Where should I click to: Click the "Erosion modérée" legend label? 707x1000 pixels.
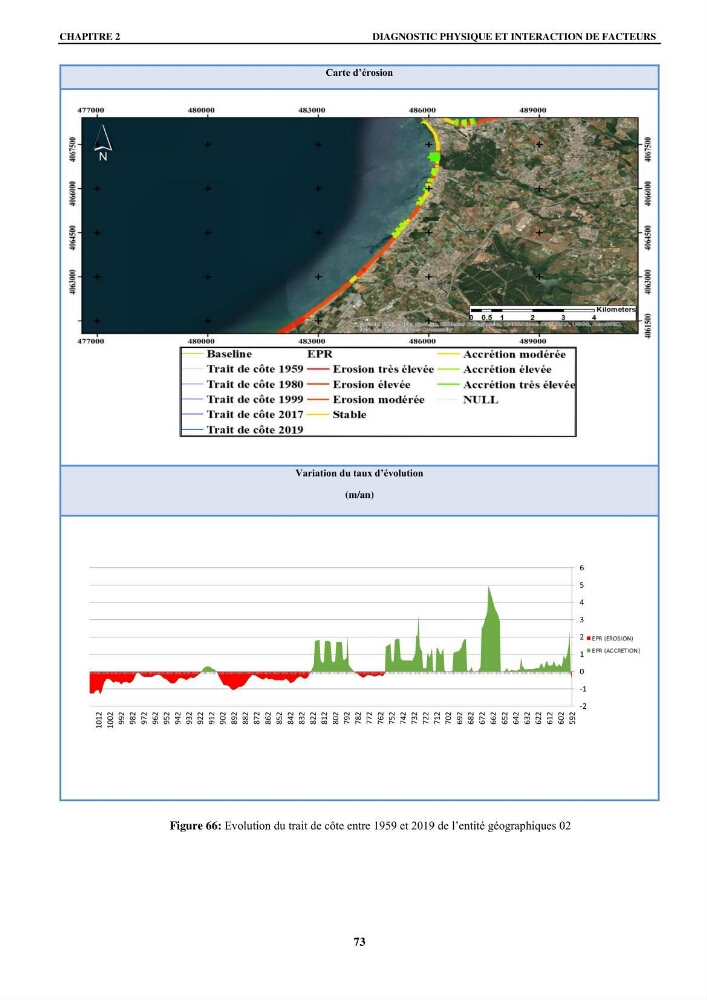click(x=378, y=400)
